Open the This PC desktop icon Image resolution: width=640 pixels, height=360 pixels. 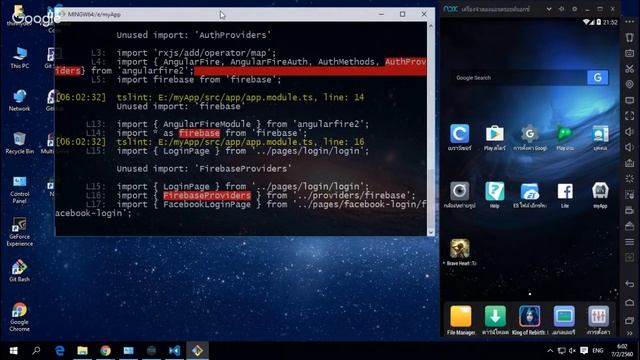[x=20, y=58]
